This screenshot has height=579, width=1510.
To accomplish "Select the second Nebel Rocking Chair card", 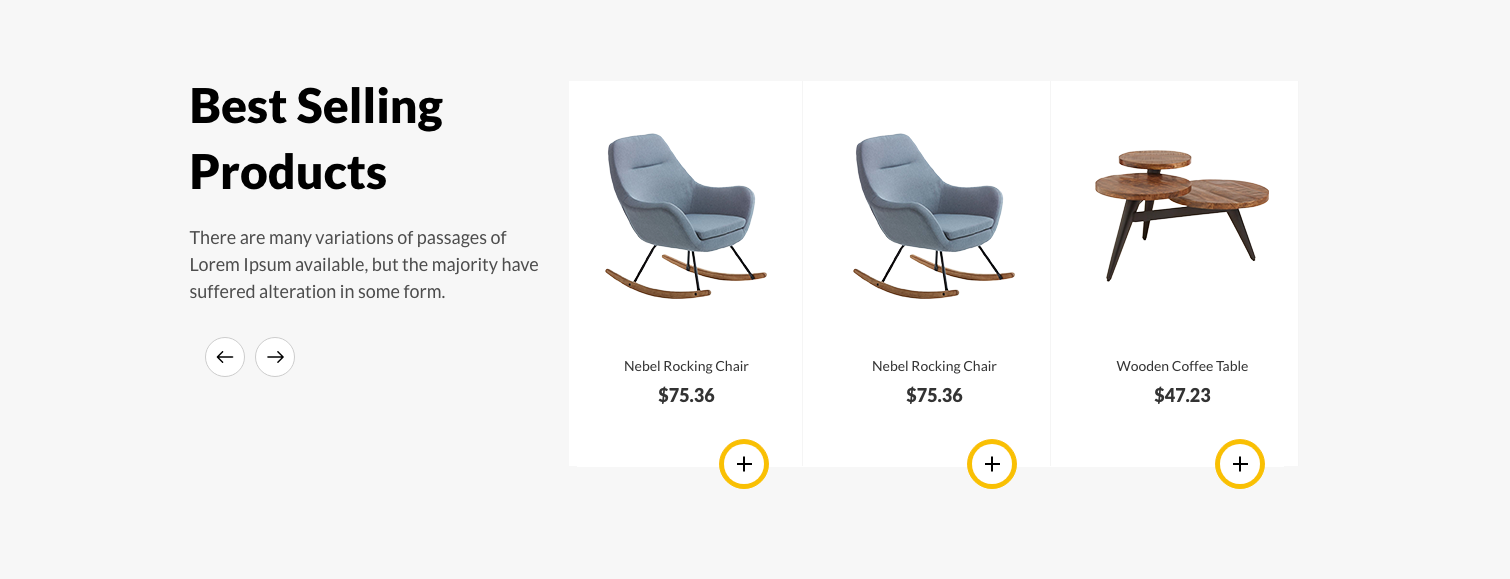I will 926,274.
